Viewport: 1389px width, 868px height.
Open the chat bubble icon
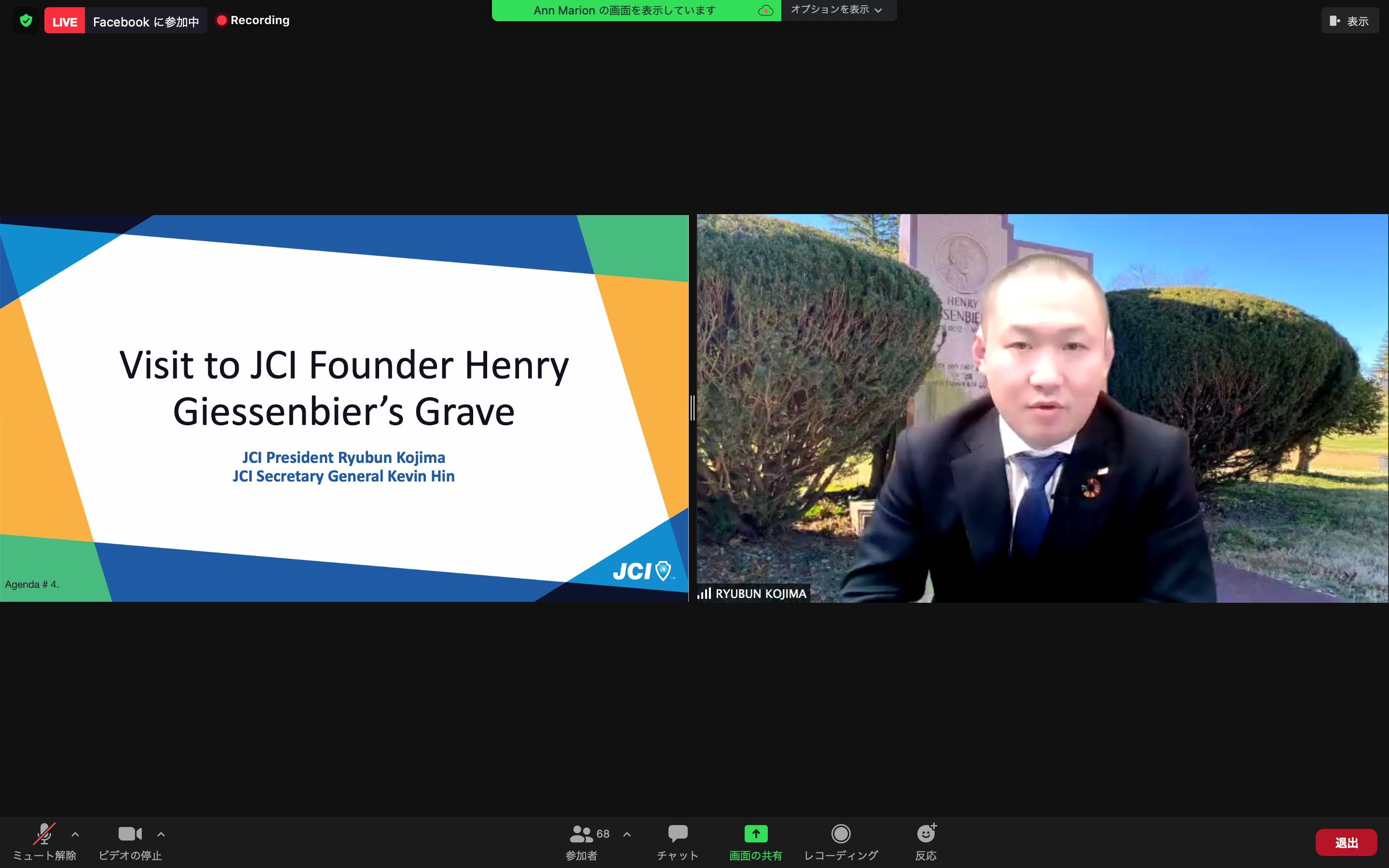point(677,834)
